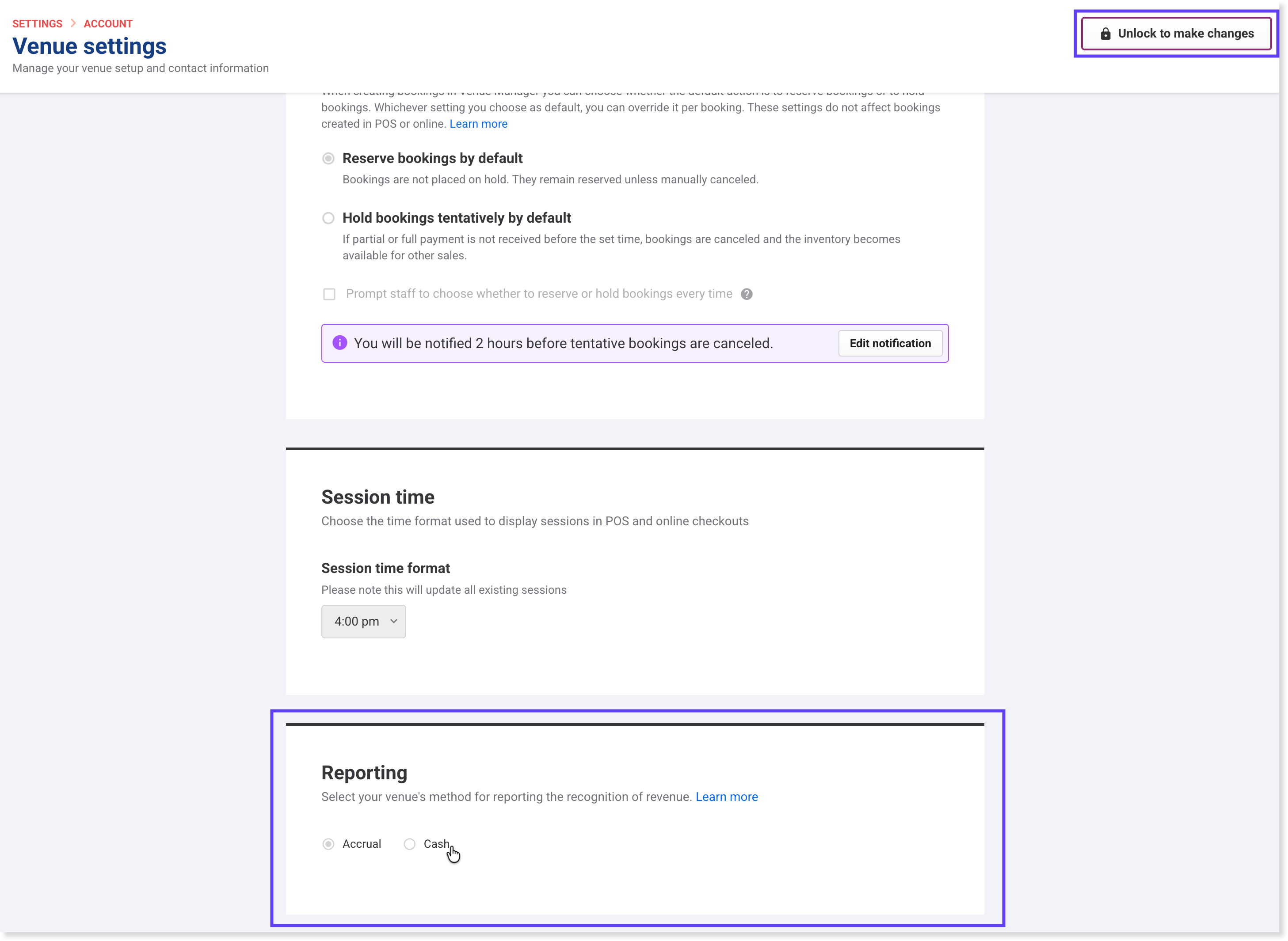Choose Hold bookings tentatively by default
The width and height of the screenshot is (1288, 941).
(328, 218)
